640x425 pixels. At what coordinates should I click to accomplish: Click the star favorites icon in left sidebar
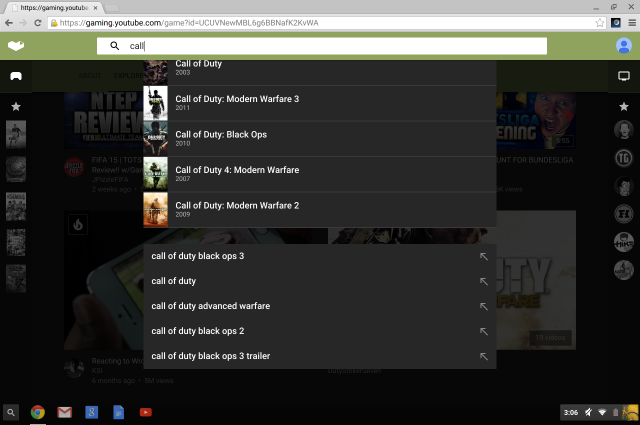16,106
